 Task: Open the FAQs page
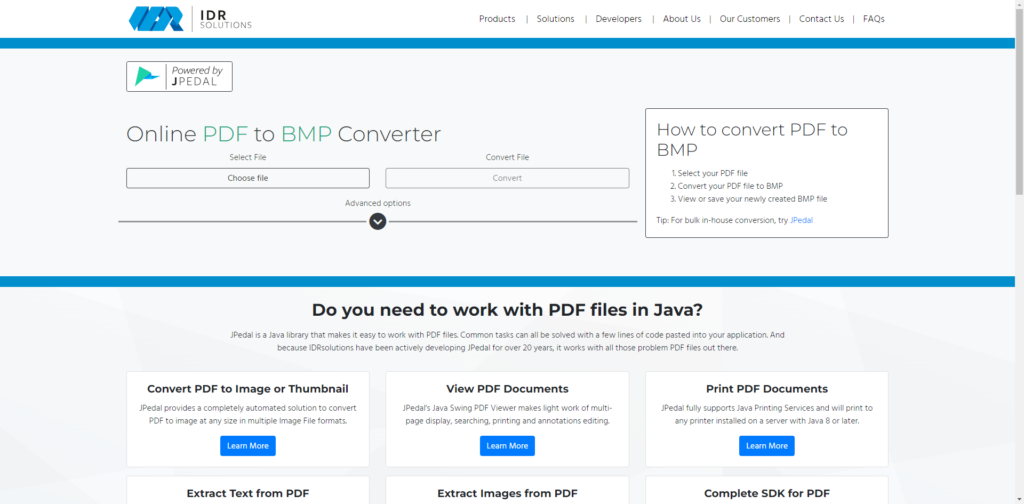[874, 19]
